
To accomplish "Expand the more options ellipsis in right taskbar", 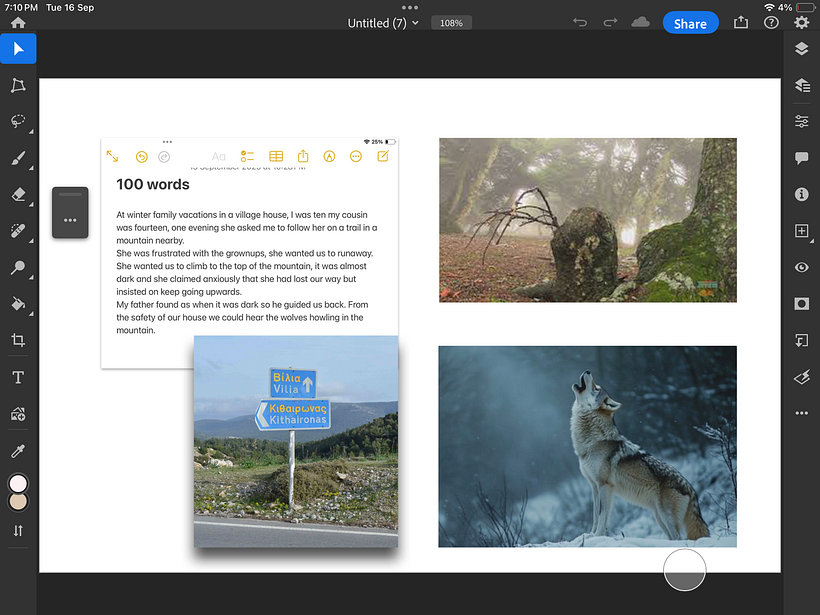I will pyautogui.click(x=801, y=413).
